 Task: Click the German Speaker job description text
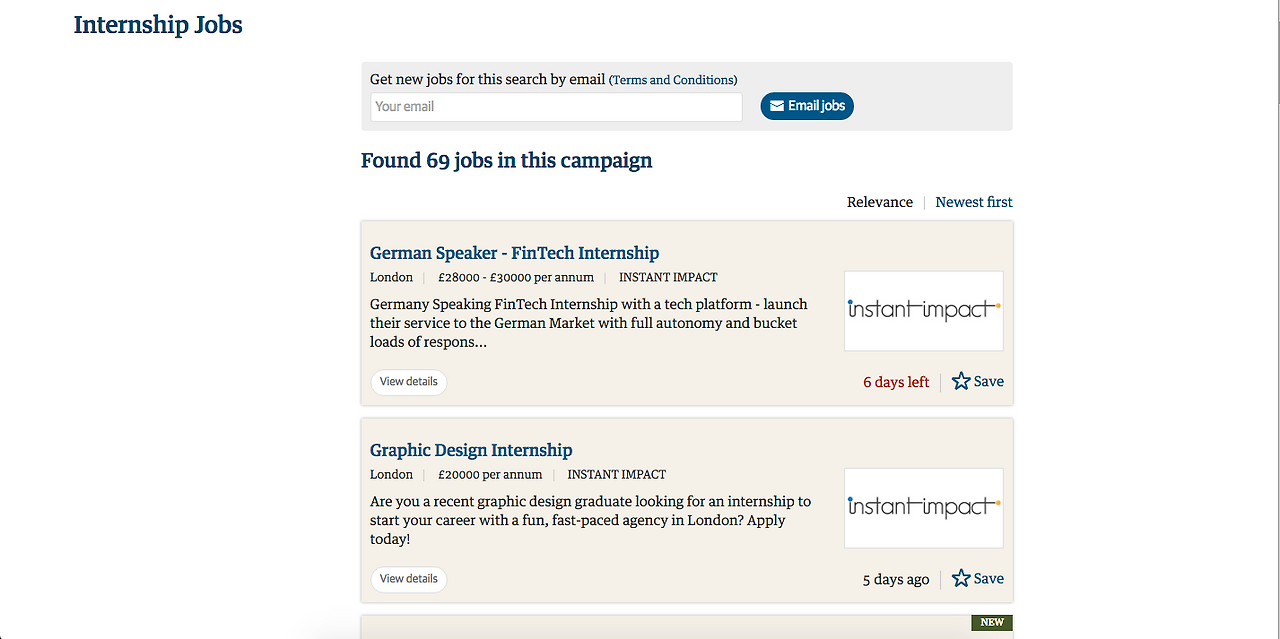[588, 322]
